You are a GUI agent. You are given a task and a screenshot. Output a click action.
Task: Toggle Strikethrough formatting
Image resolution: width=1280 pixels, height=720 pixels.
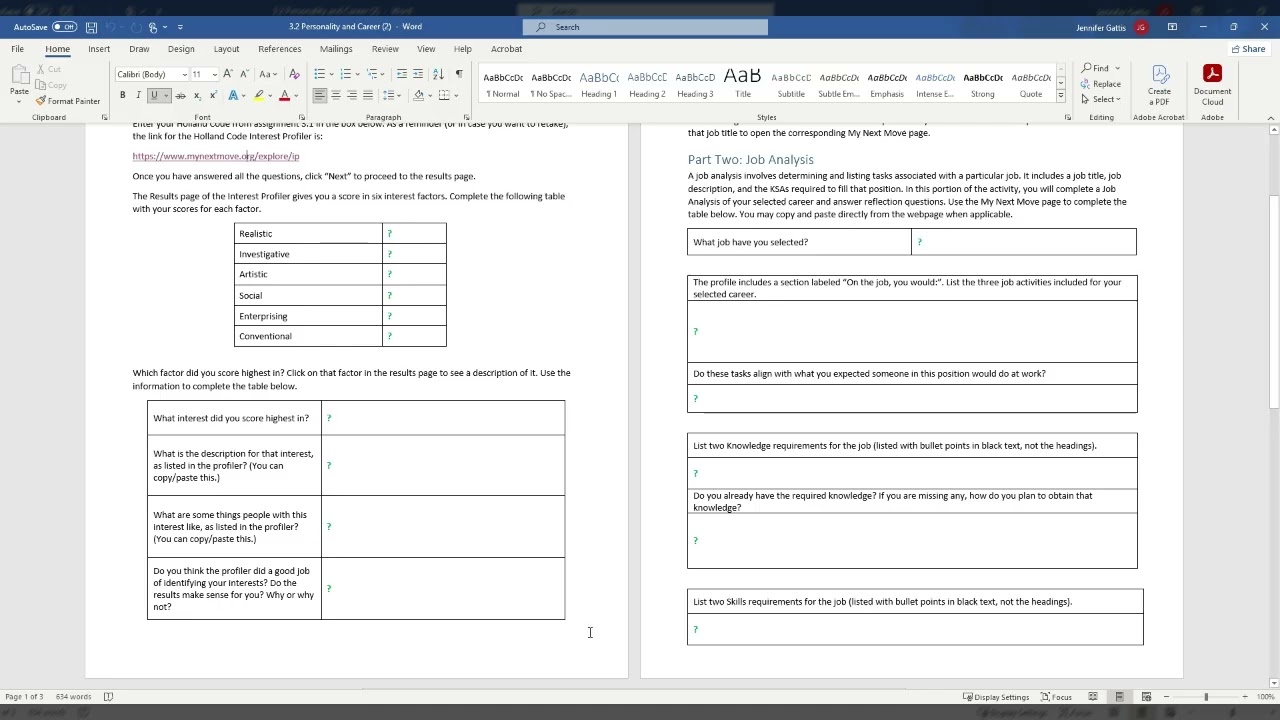pos(181,96)
